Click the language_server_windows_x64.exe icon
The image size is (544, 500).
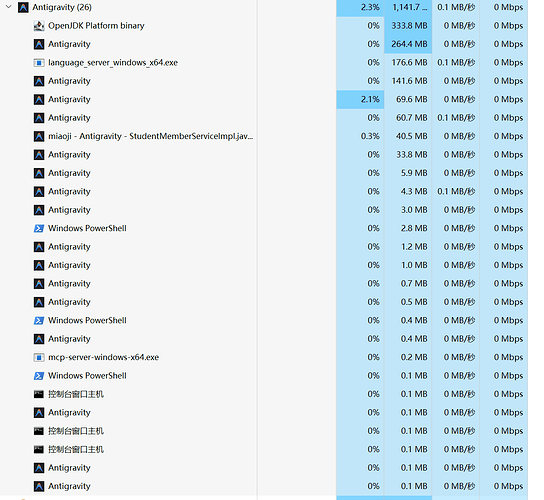(39, 63)
